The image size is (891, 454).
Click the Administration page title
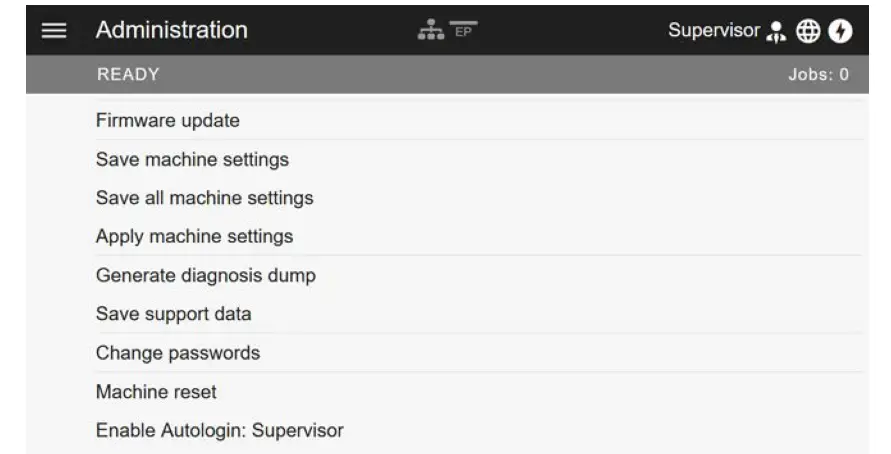pos(171,31)
